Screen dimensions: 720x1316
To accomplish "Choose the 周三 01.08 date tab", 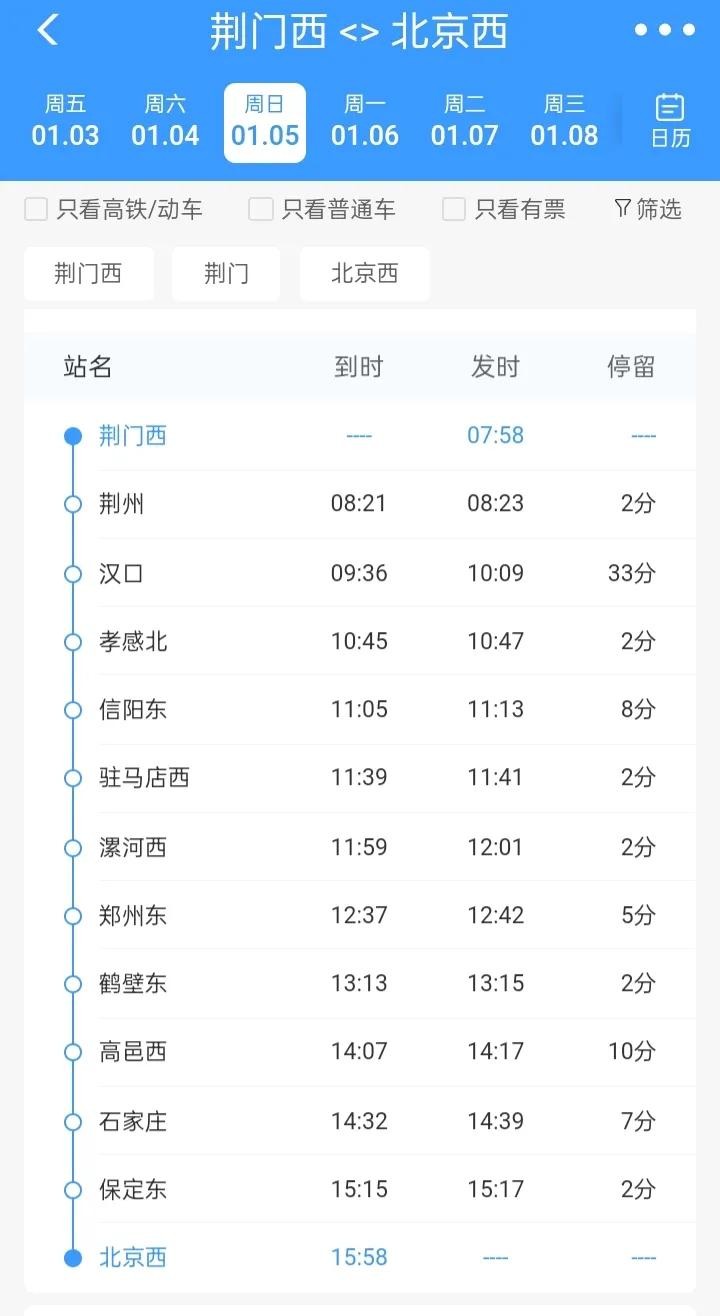I will pos(564,122).
